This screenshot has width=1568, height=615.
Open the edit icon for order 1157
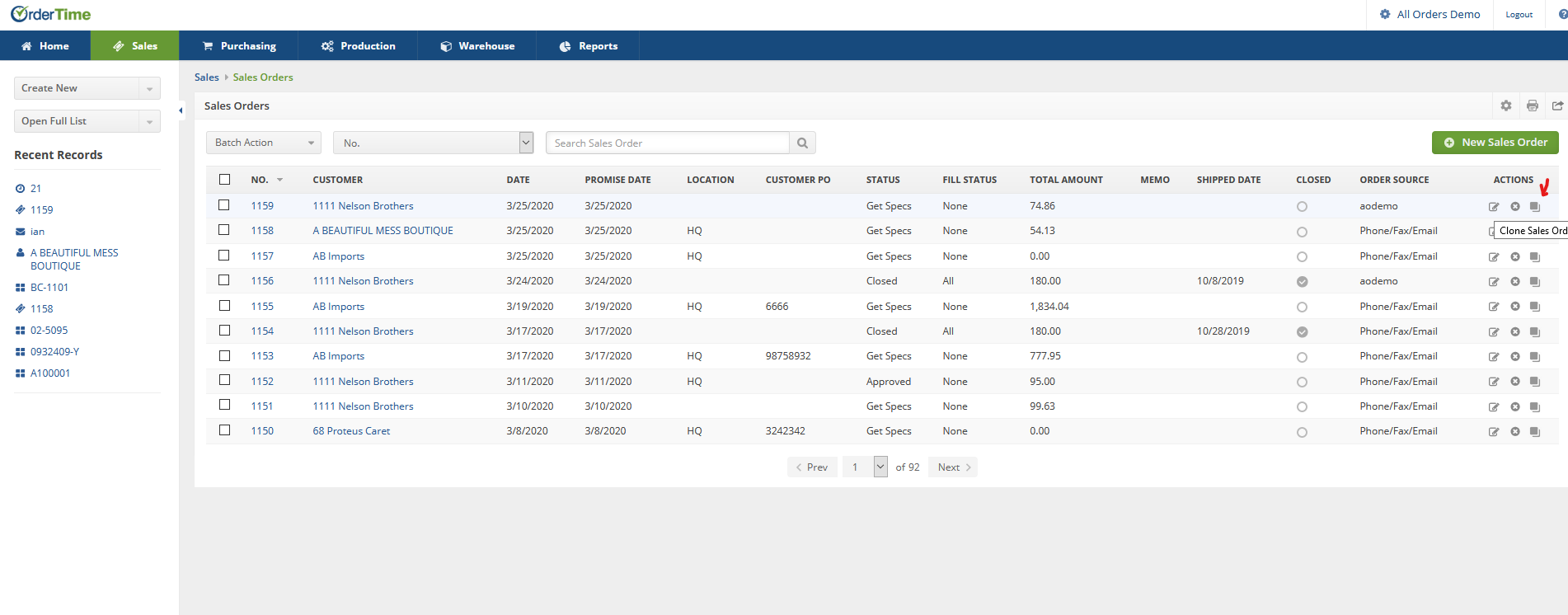pos(1494,257)
